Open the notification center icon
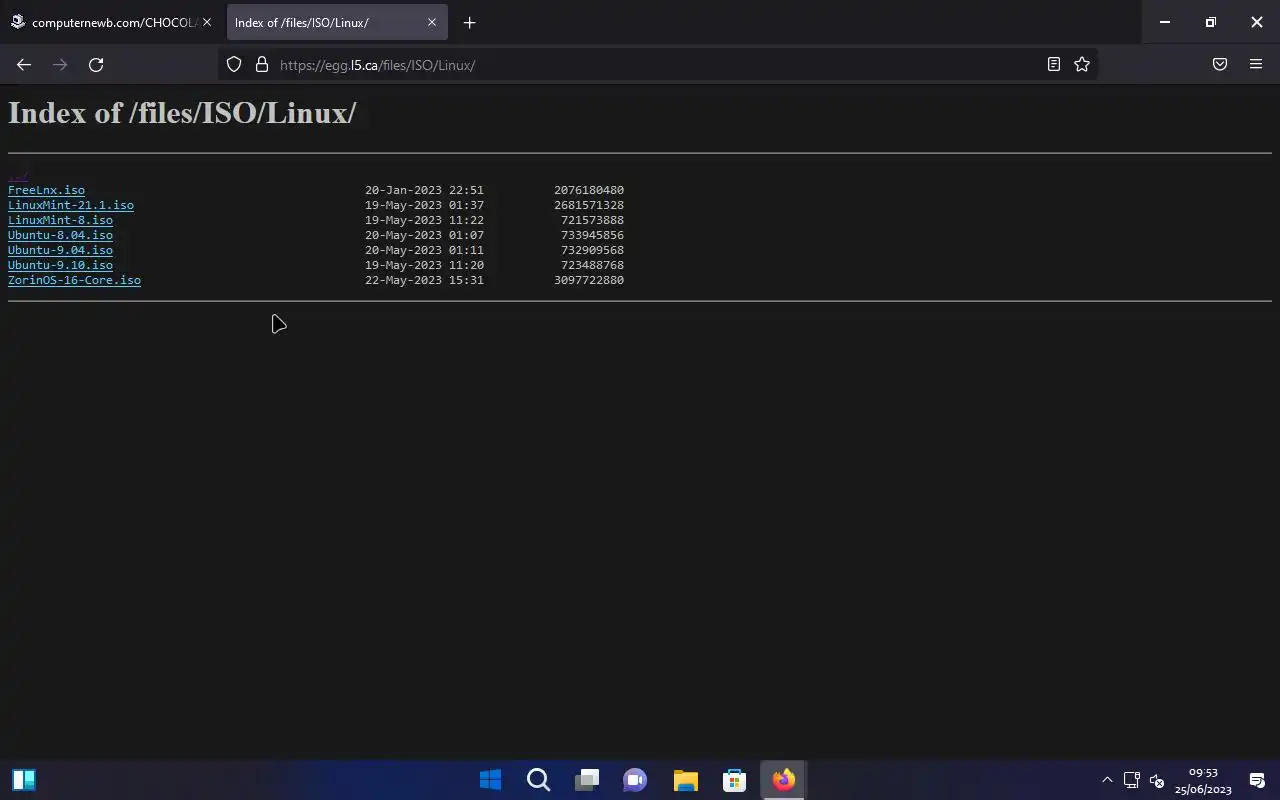1280x800 pixels. click(1257, 780)
